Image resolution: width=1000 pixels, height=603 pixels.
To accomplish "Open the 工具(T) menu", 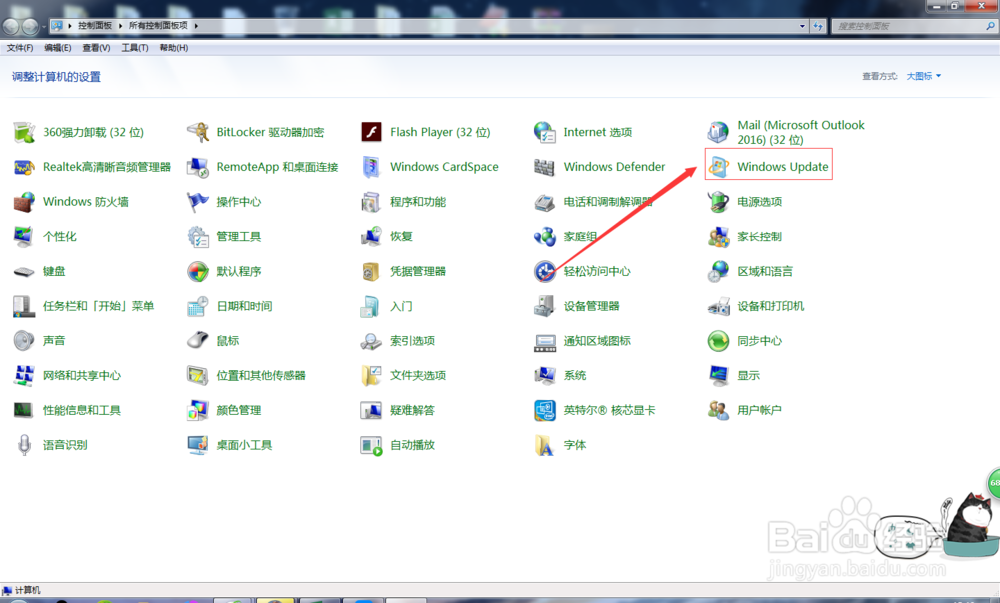I will [135, 48].
